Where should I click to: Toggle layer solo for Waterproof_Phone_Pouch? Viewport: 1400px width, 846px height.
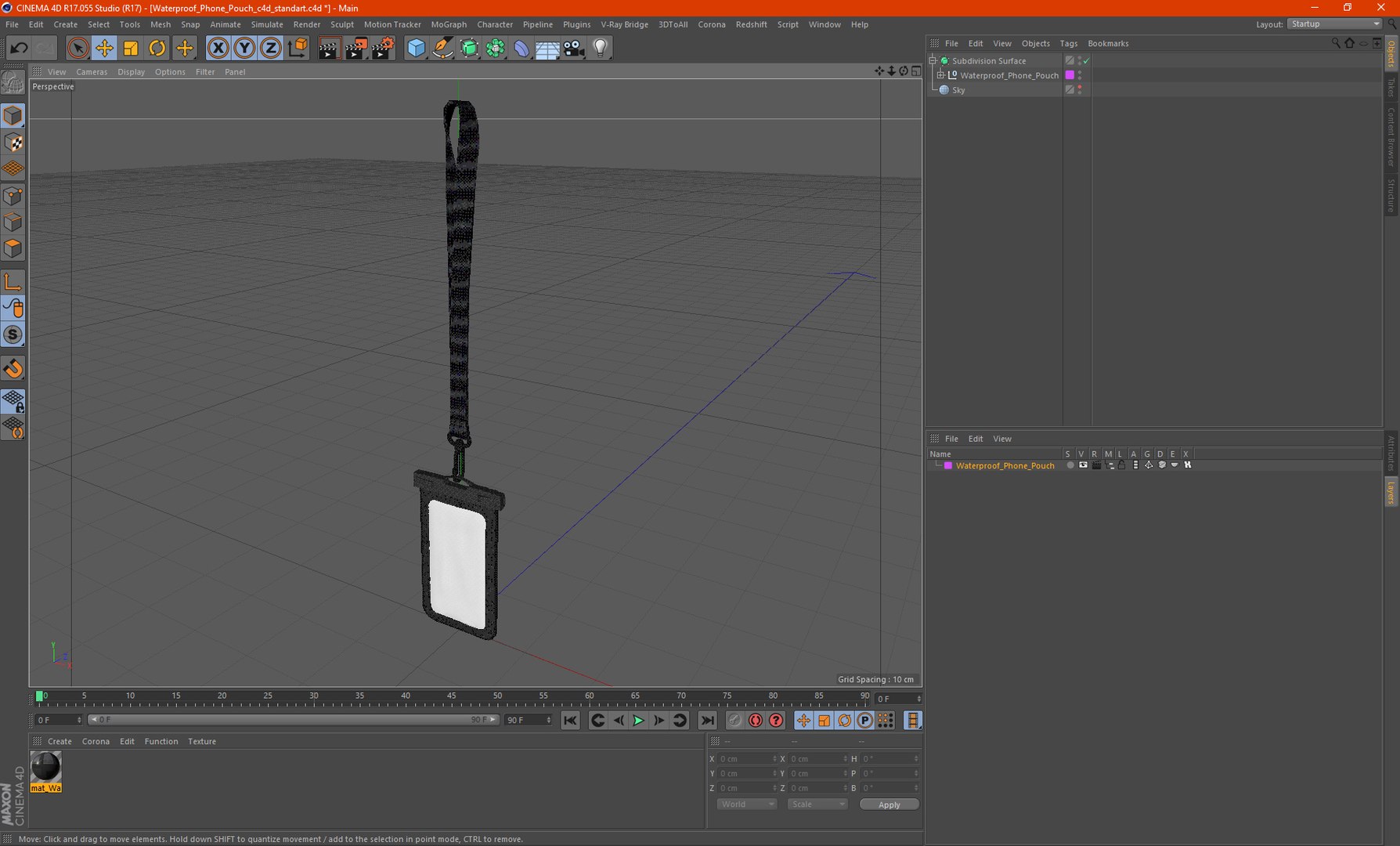(x=1070, y=465)
